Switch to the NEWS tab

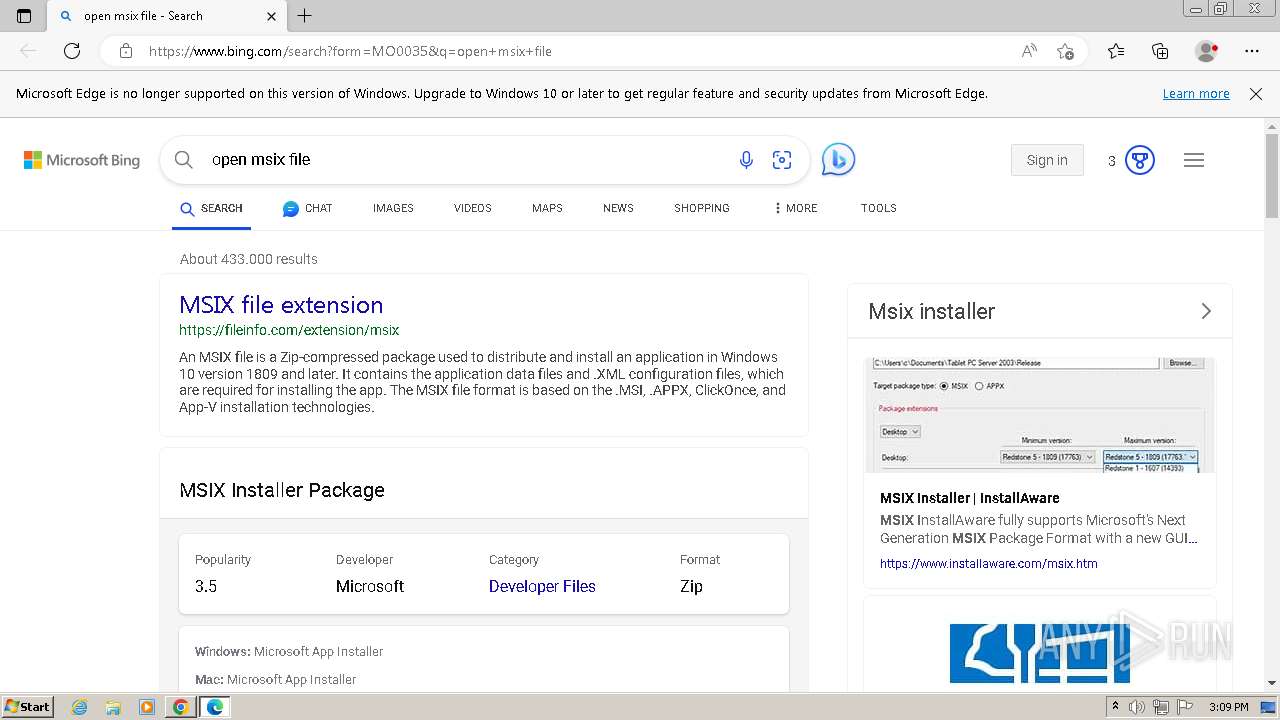[618, 208]
